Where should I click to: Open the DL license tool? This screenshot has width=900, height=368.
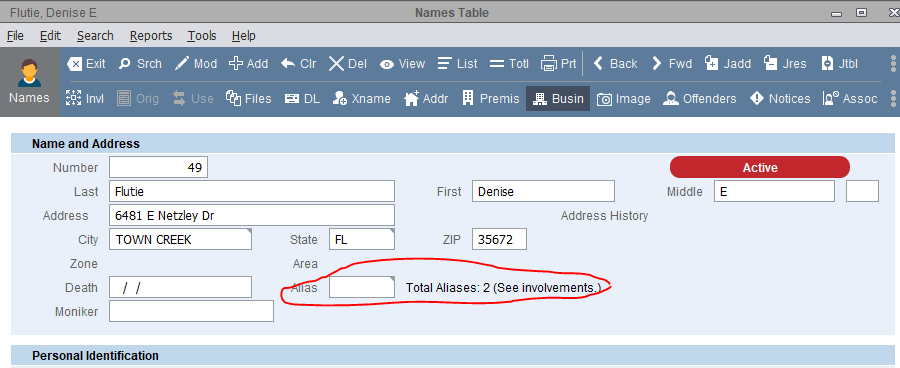click(302, 99)
